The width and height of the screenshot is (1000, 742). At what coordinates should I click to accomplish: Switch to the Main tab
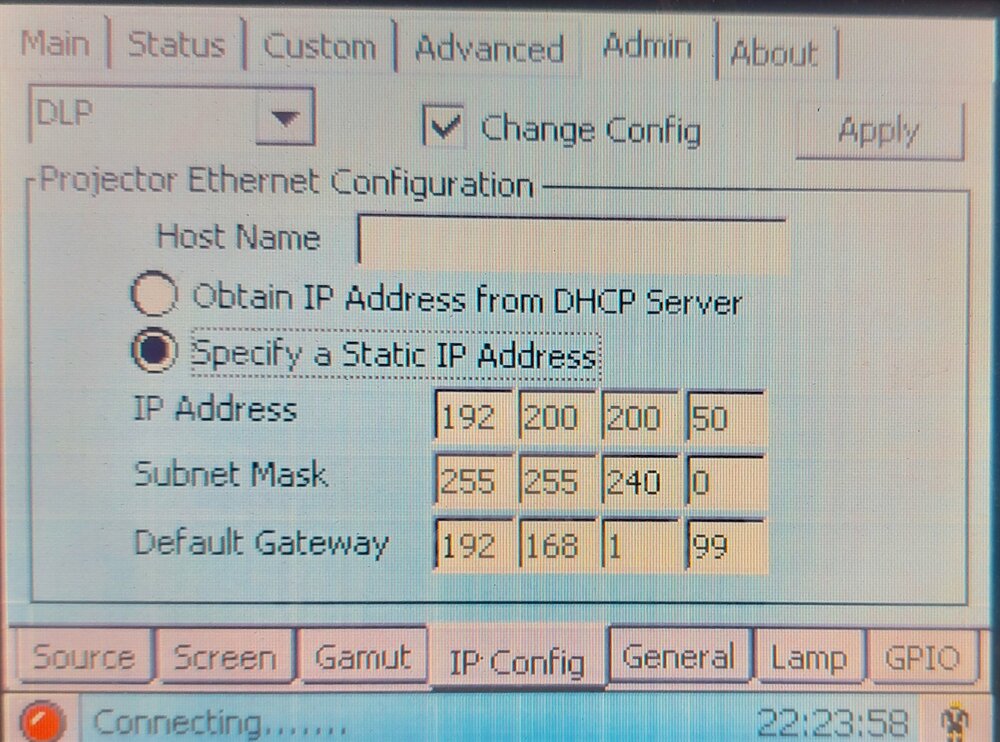(55, 43)
